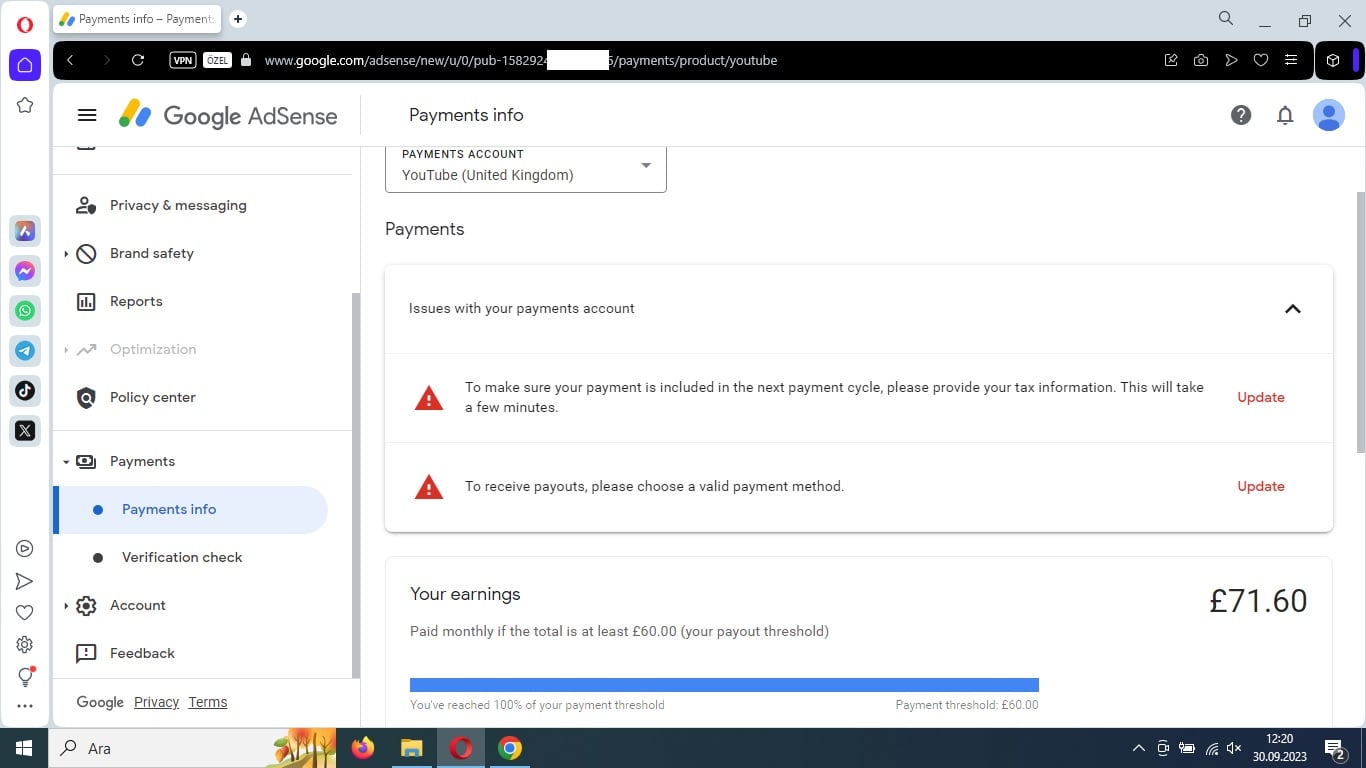Open Pinboards heart icon in sidebar
This screenshot has height=768, width=1366.
tap(25, 613)
